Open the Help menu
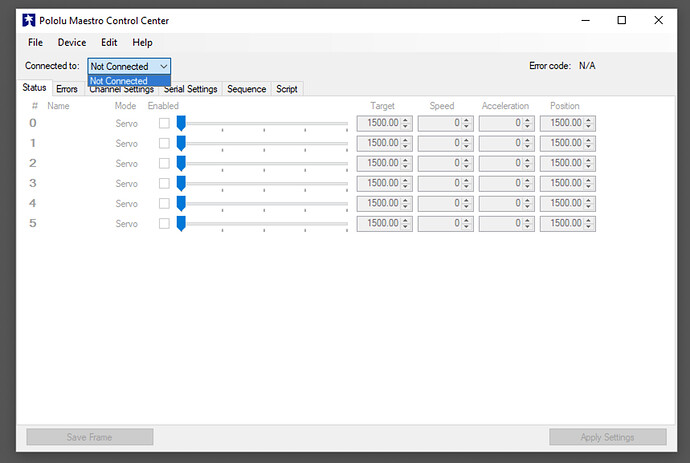690x463 pixels. pos(142,43)
